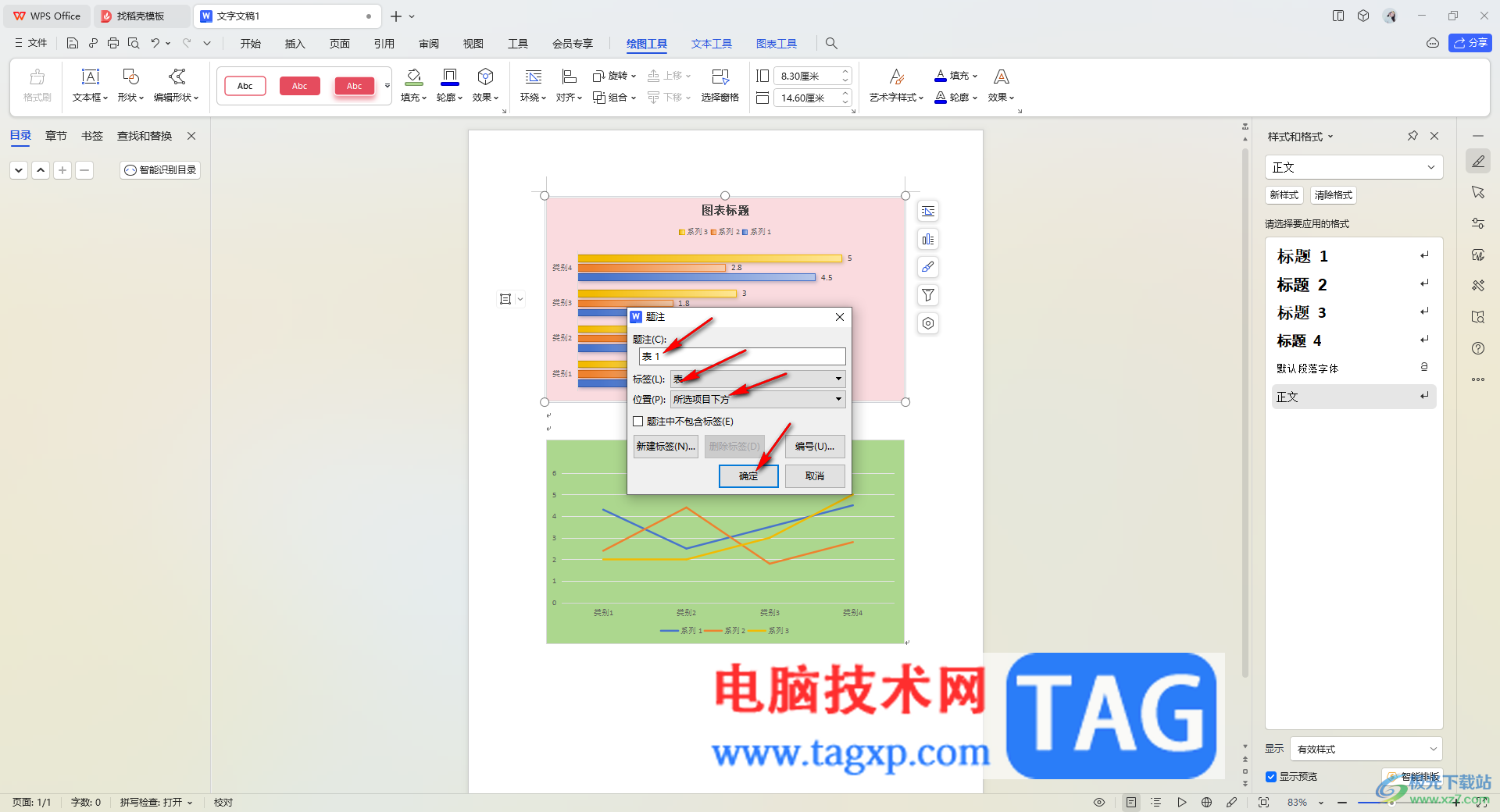Switch to the 文本工具 tab
Image resolution: width=1500 pixels, height=812 pixels.
click(x=712, y=44)
